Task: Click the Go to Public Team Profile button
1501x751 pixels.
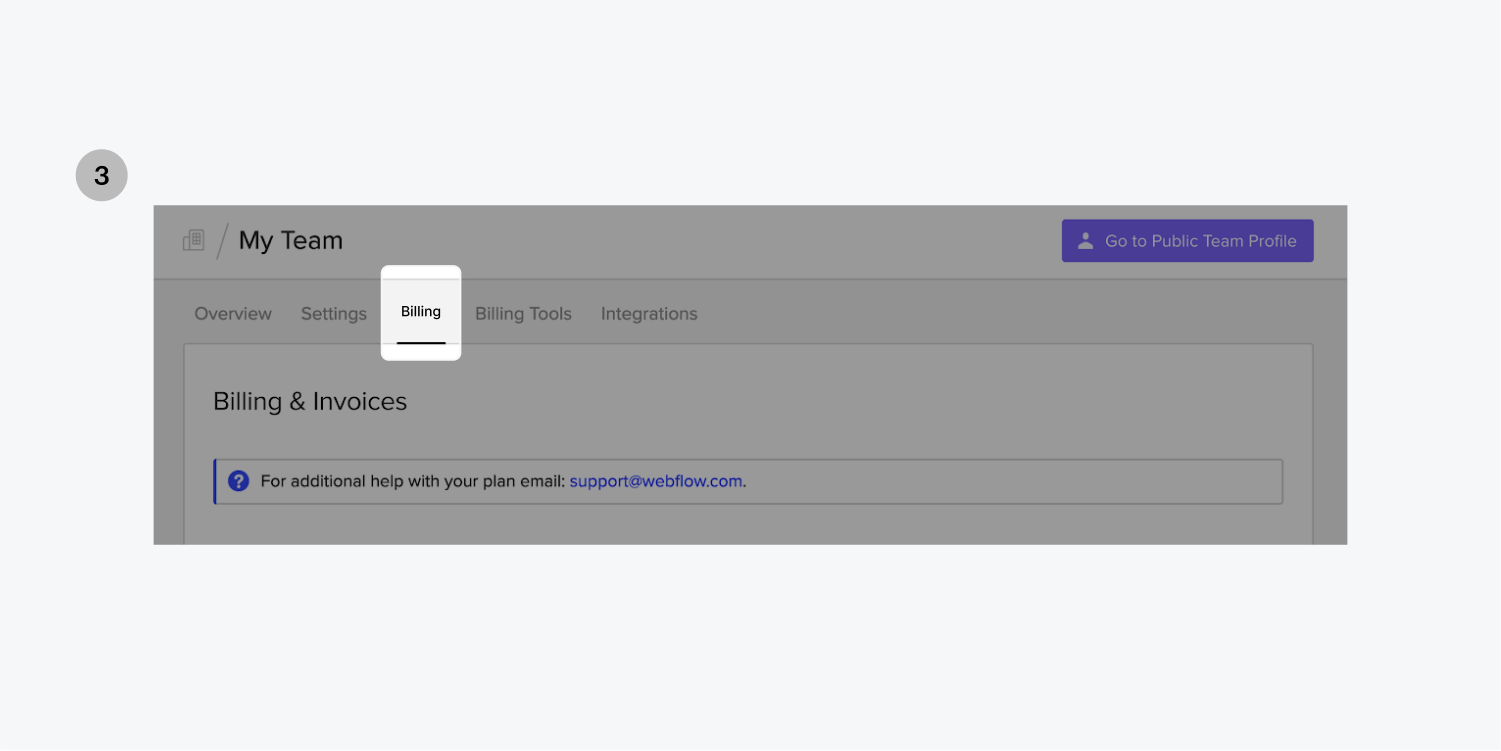Action: click(1187, 241)
